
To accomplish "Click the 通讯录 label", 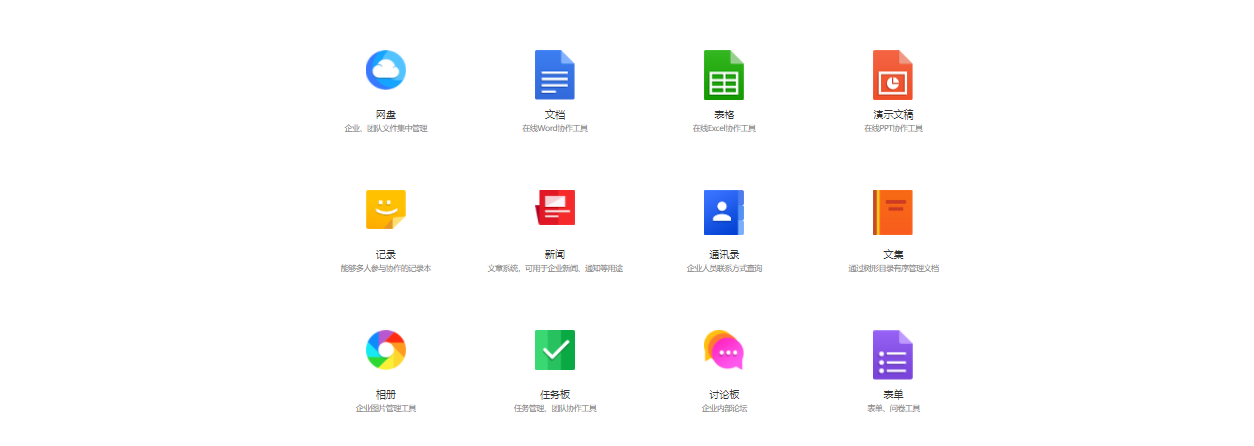I will tap(724, 255).
